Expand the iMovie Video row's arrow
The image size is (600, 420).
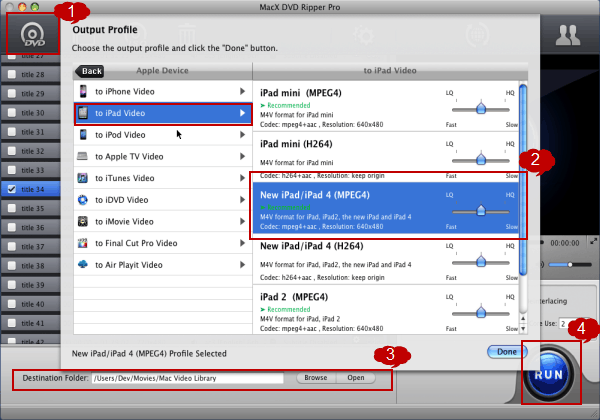coord(242,221)
